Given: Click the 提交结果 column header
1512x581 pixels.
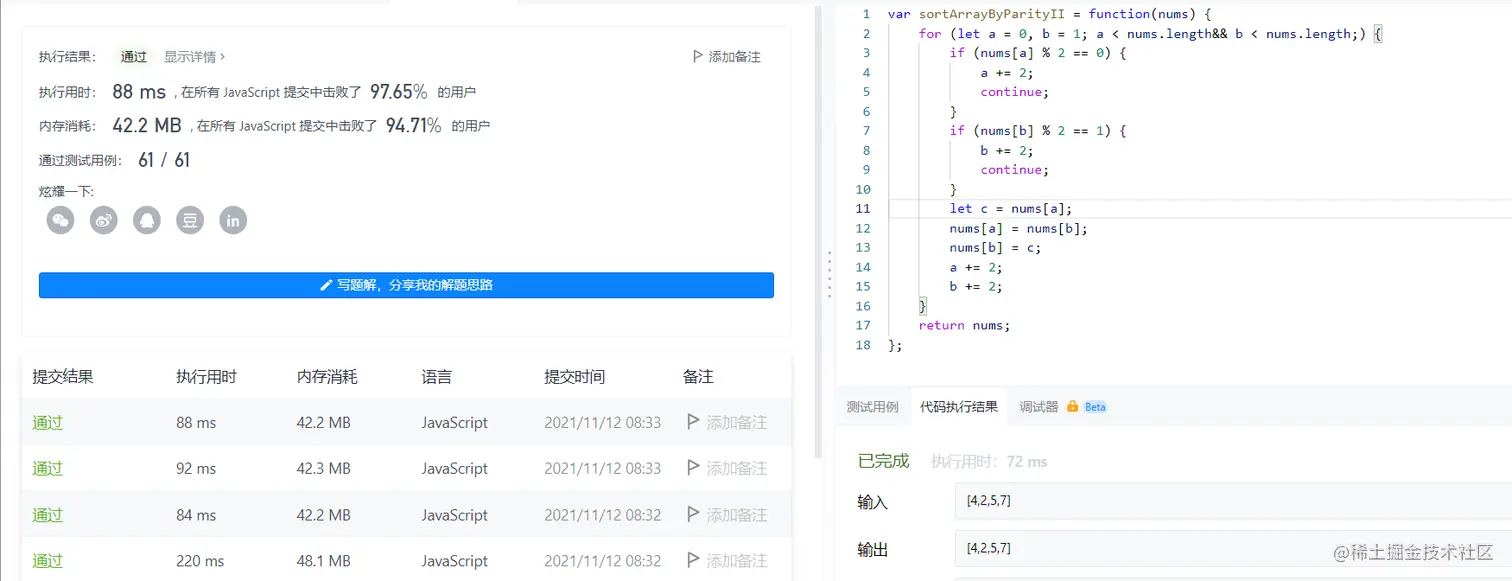Looking at the screenshot, I should pyautogui.click(x=63, y=377).
